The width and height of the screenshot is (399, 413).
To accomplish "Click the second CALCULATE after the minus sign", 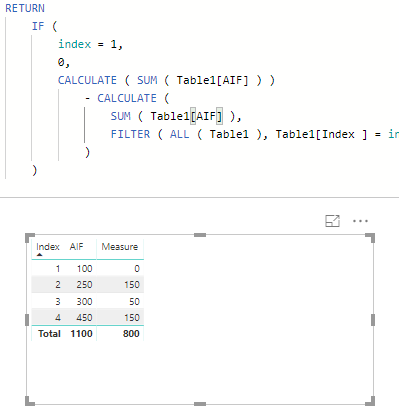I will 127,98.
